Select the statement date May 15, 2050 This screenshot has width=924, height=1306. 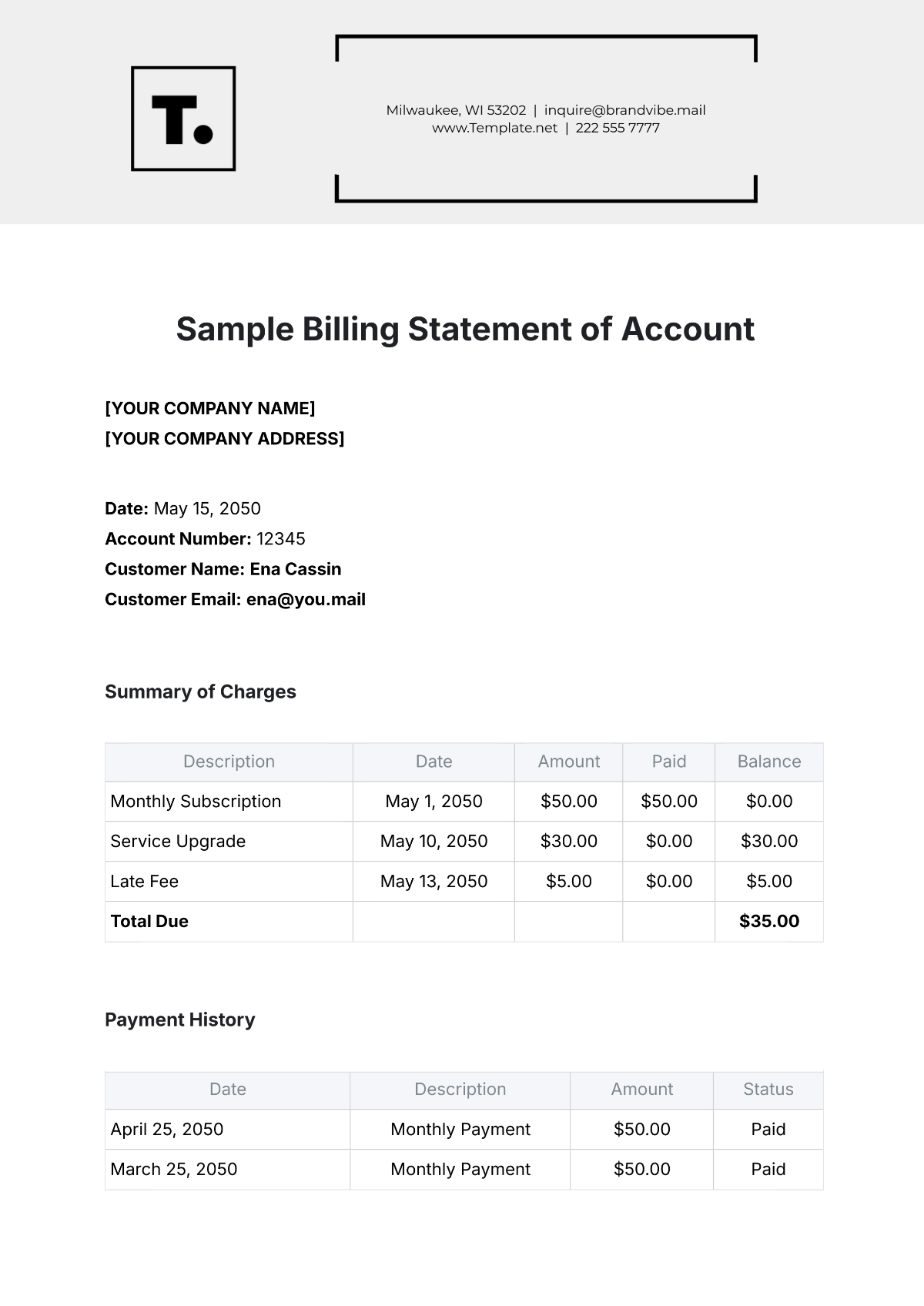click(207, 508)
